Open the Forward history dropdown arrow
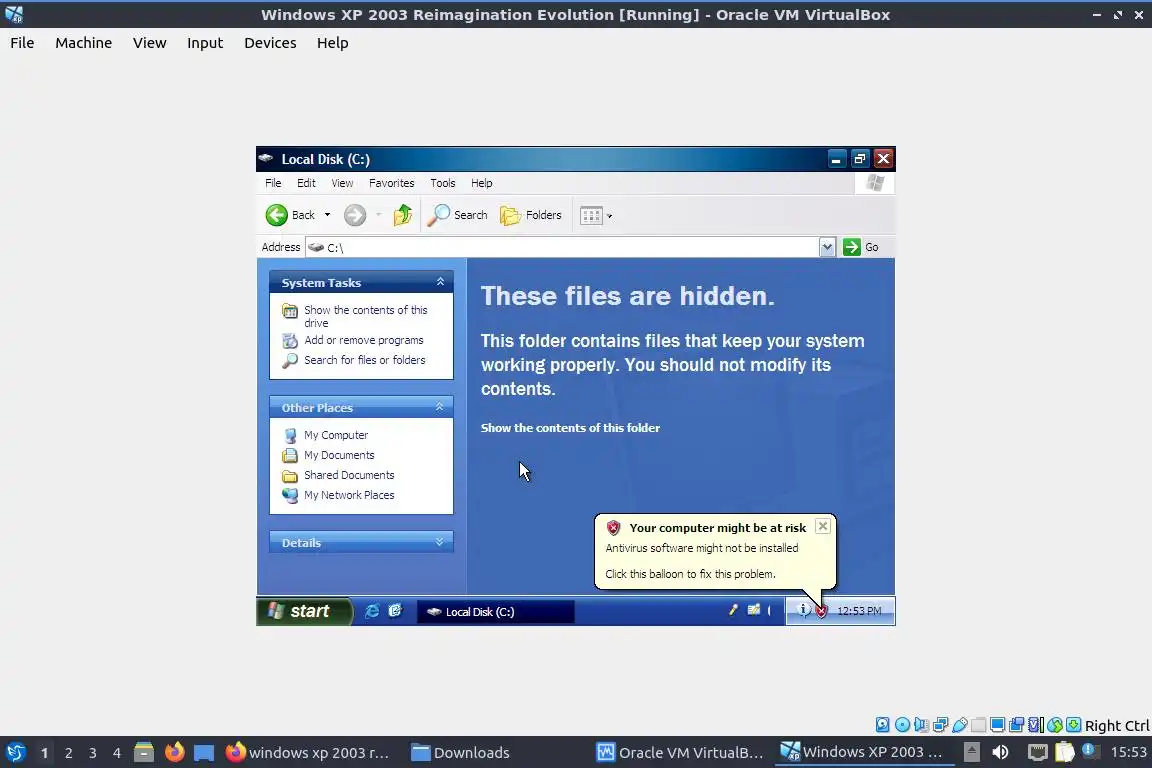1152x768 pixels. (379, 215)
